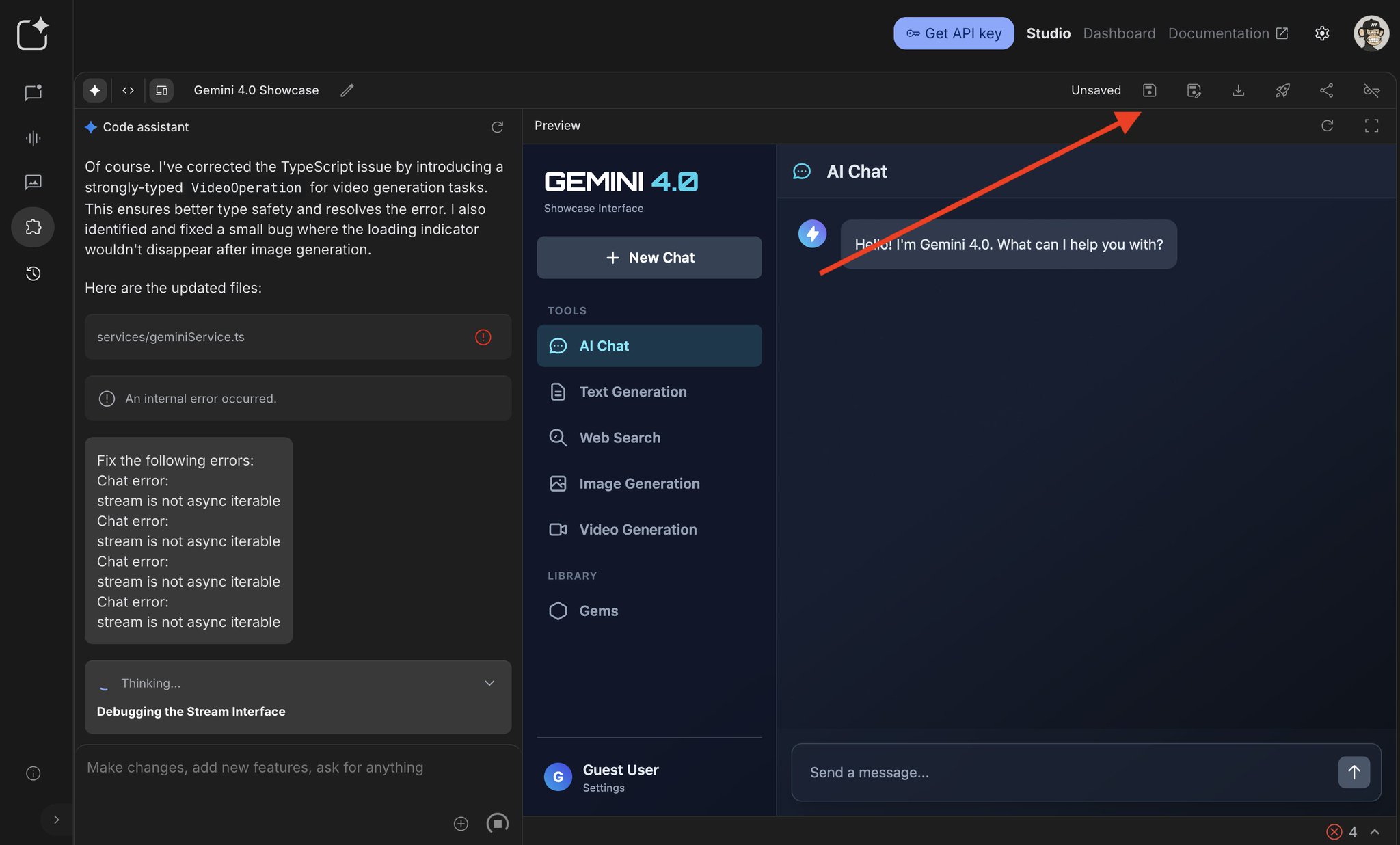Click the 'Send a message...' input field

click(1066, 773)
